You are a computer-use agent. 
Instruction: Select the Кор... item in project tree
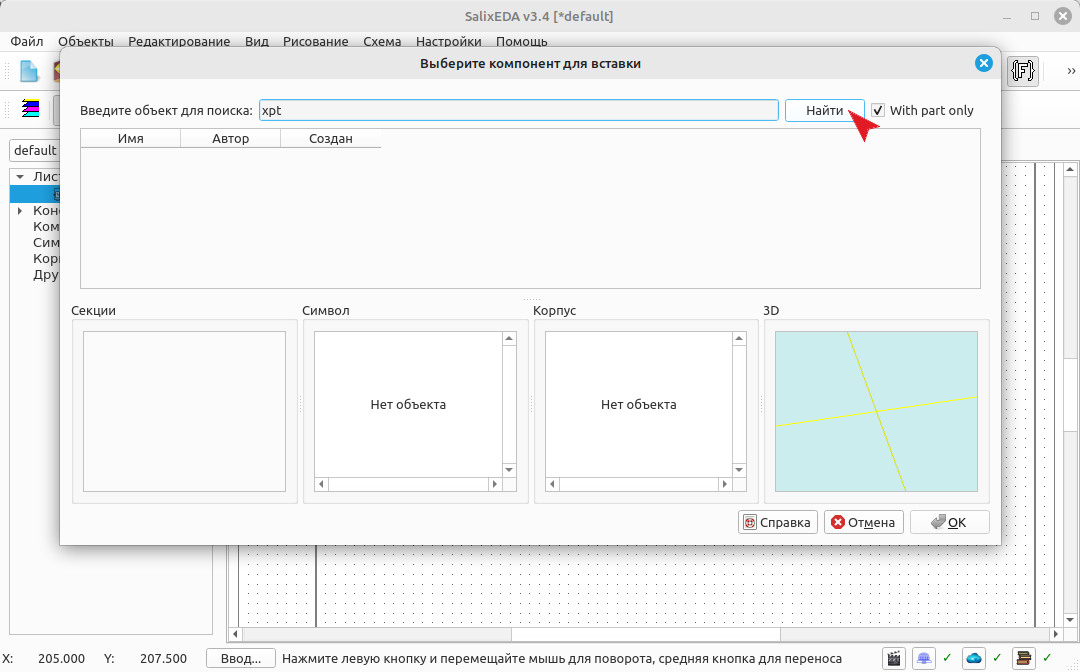pos(46,259)
